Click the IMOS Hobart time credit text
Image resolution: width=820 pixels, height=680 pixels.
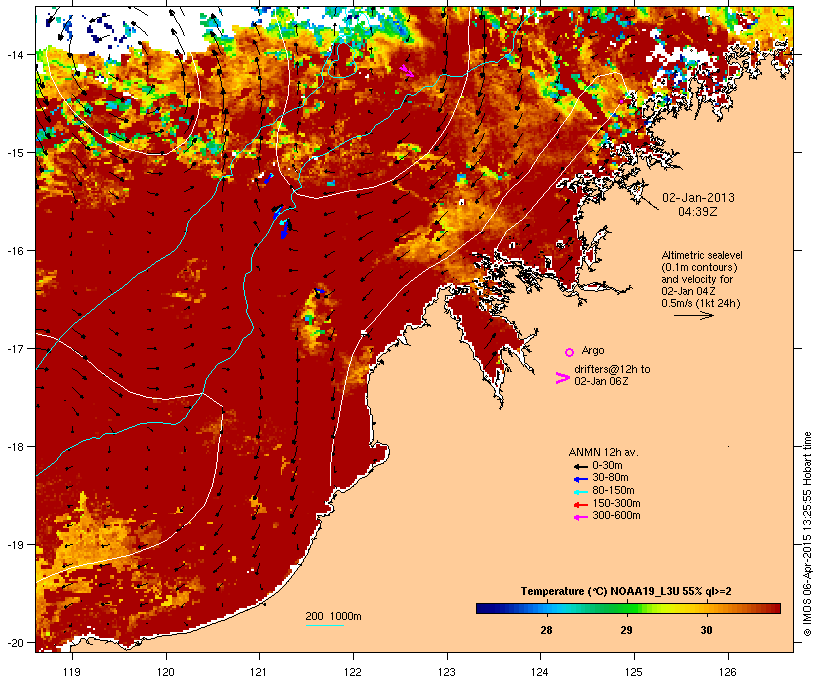808,534
